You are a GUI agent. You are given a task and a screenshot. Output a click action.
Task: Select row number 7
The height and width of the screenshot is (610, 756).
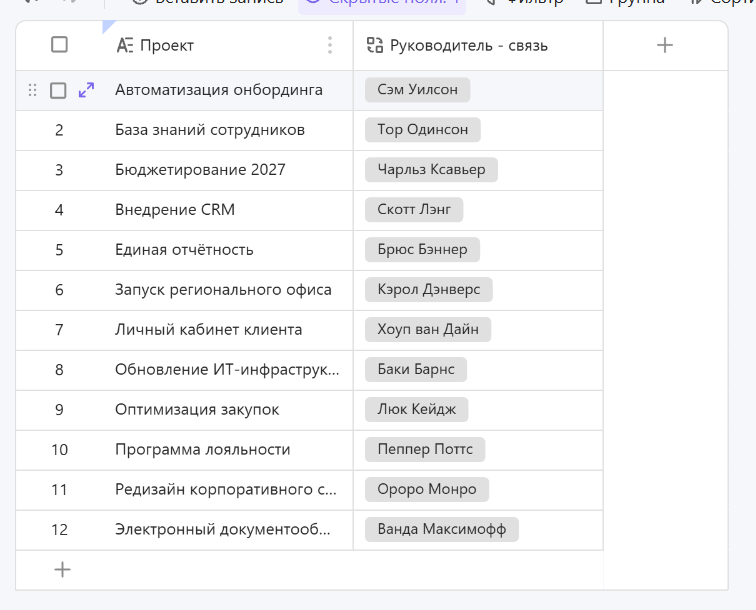(59, 330)
